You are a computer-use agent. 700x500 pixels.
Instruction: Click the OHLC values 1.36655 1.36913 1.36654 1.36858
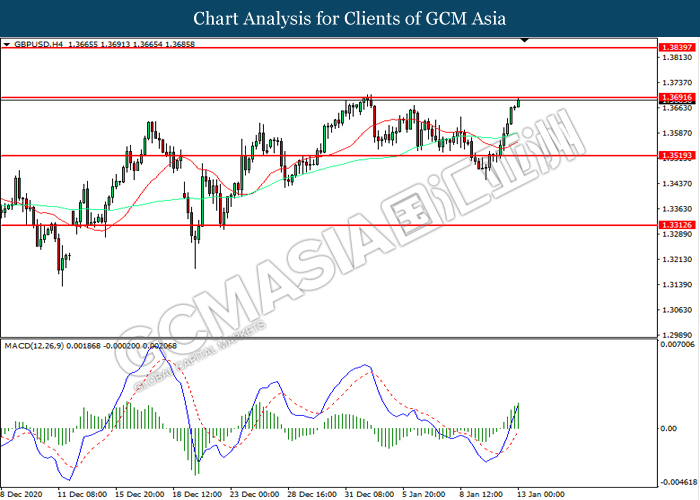pyautogui.click(x=132, y=44)
